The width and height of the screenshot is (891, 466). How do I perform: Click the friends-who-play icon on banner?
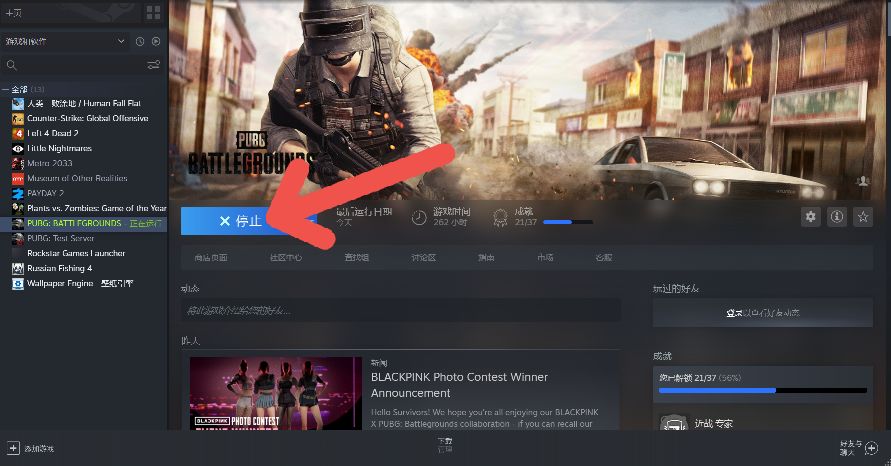coord(863,181)
